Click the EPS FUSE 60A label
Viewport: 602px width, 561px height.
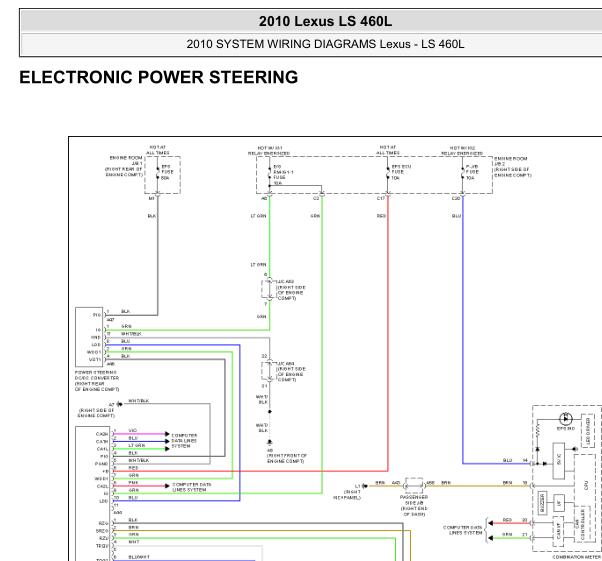(x=167, y=172)
